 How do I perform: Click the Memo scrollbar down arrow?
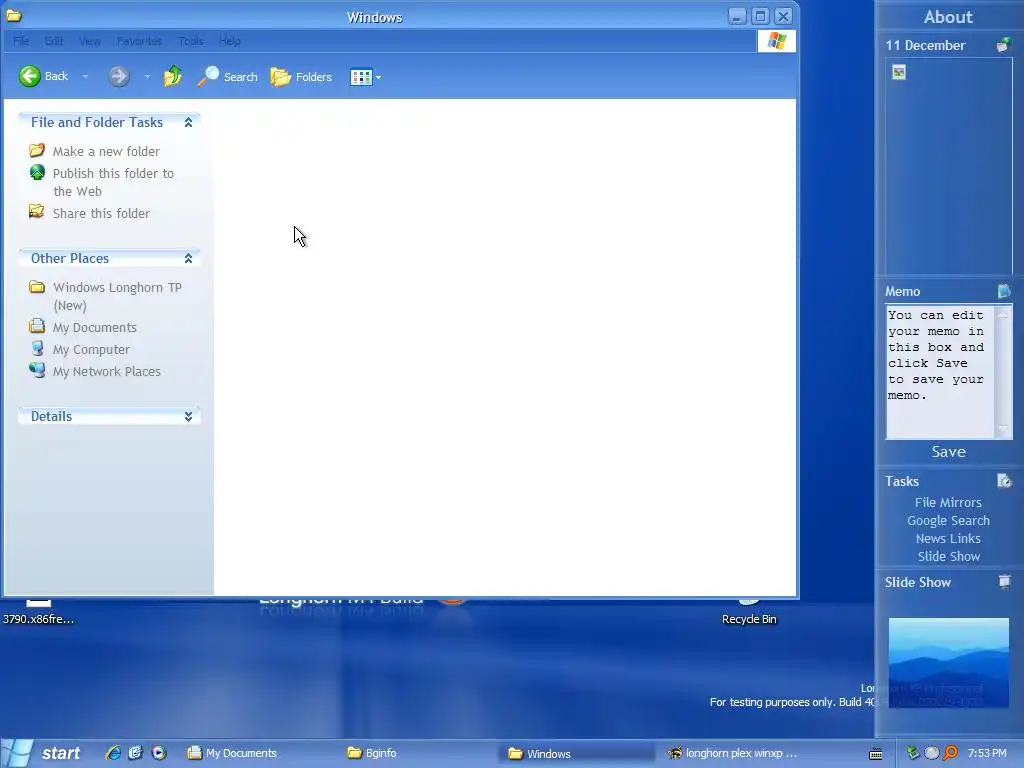pyautogui.click(x=1003, y=430)
